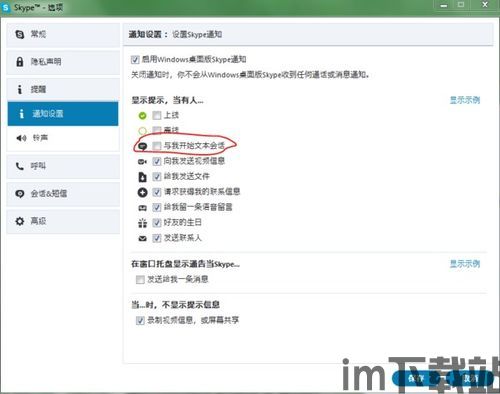This screenshot has height=394, width=500.
Task: Open the 高级 advanced settings section
Action: pos(63,221)
